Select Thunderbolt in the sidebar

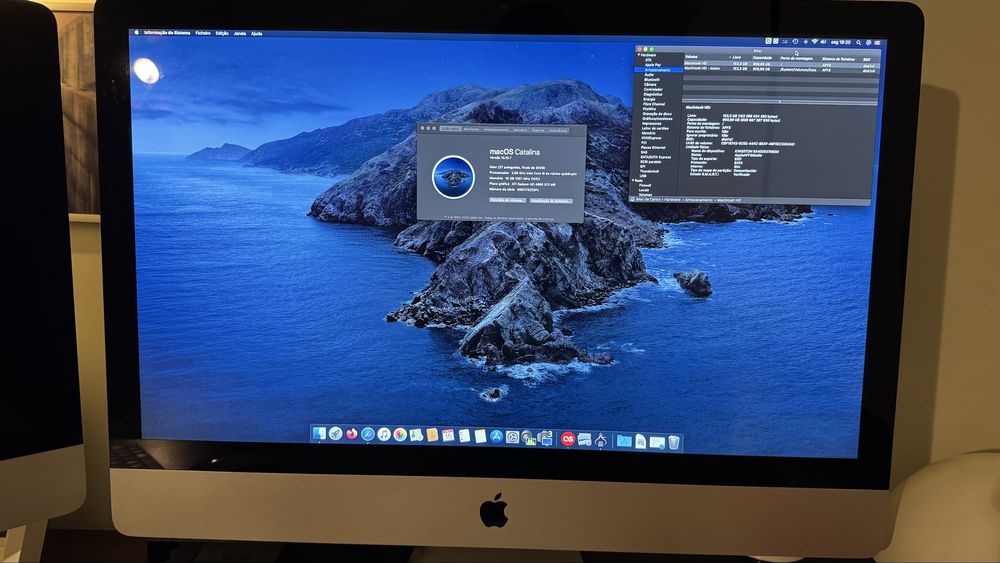pyautogui.click(x=650, y=172)
